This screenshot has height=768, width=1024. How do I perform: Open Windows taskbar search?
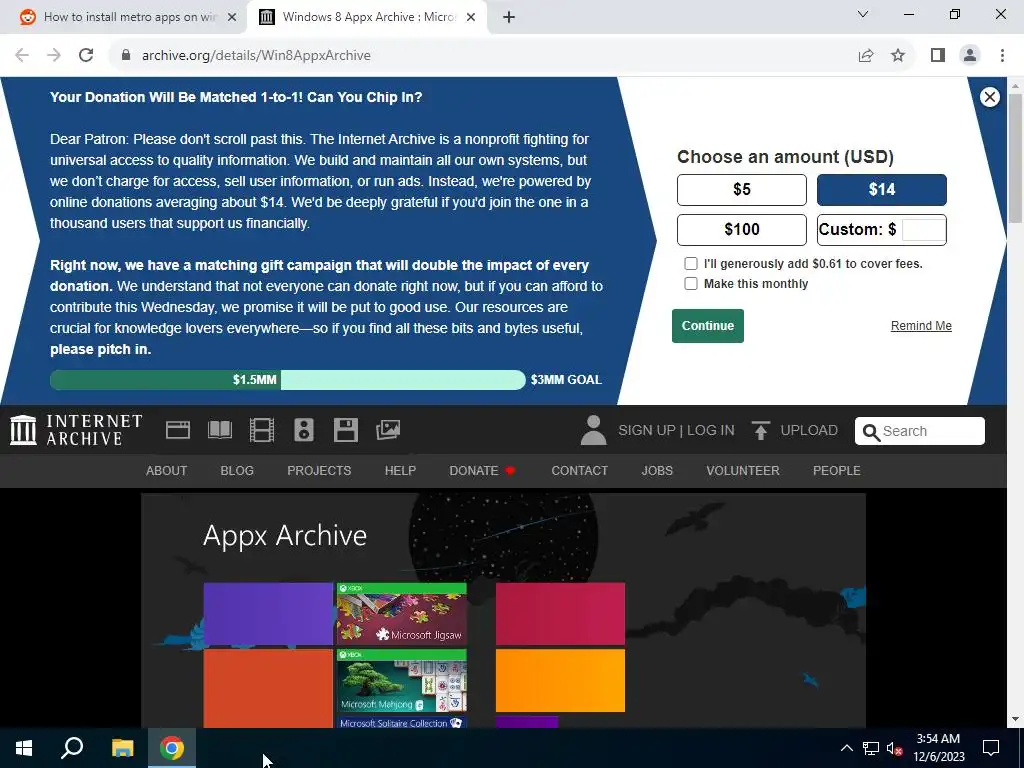[x=72, y=748]
